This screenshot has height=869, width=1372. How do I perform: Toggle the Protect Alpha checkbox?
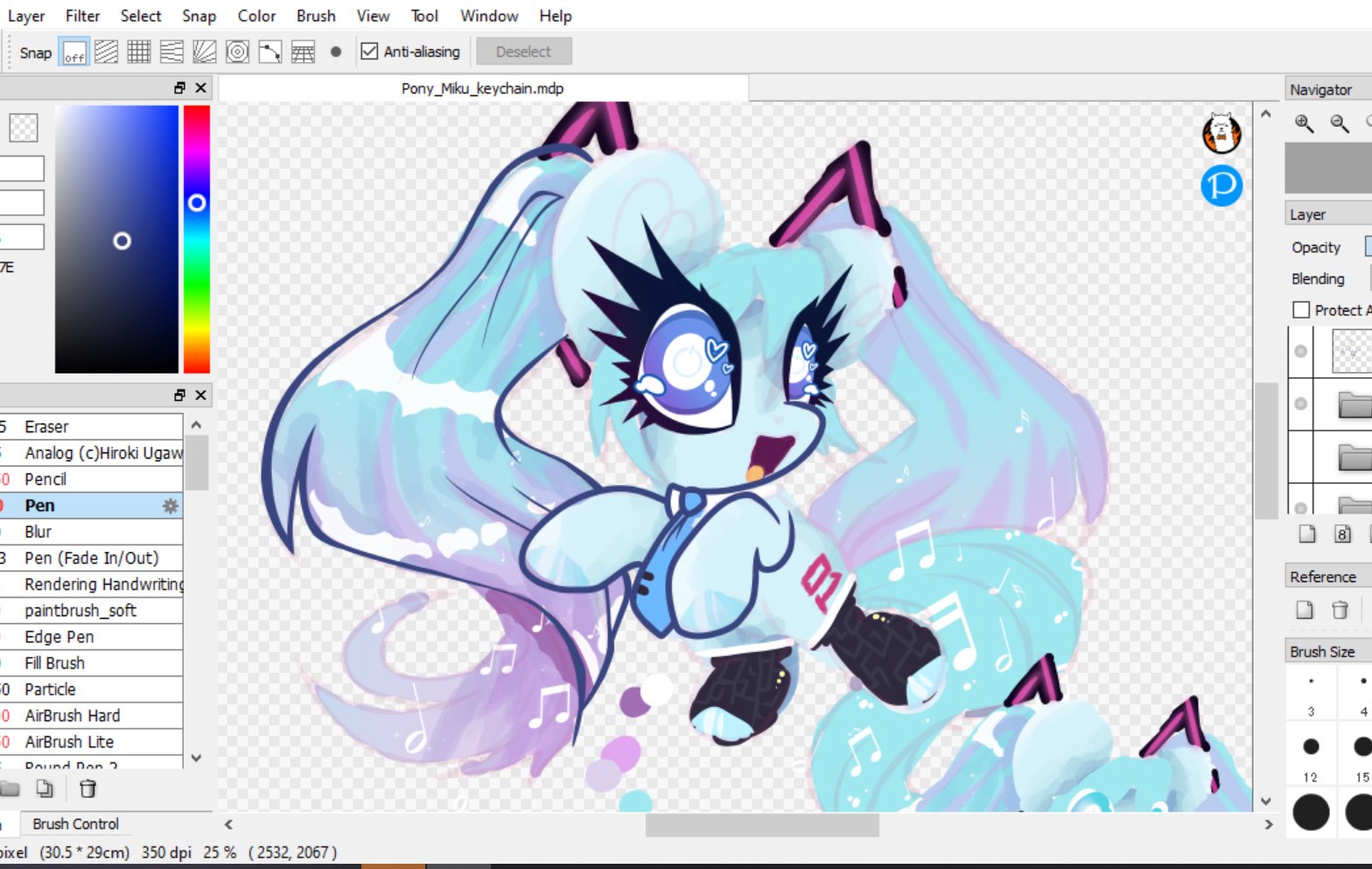point(1301,310)
